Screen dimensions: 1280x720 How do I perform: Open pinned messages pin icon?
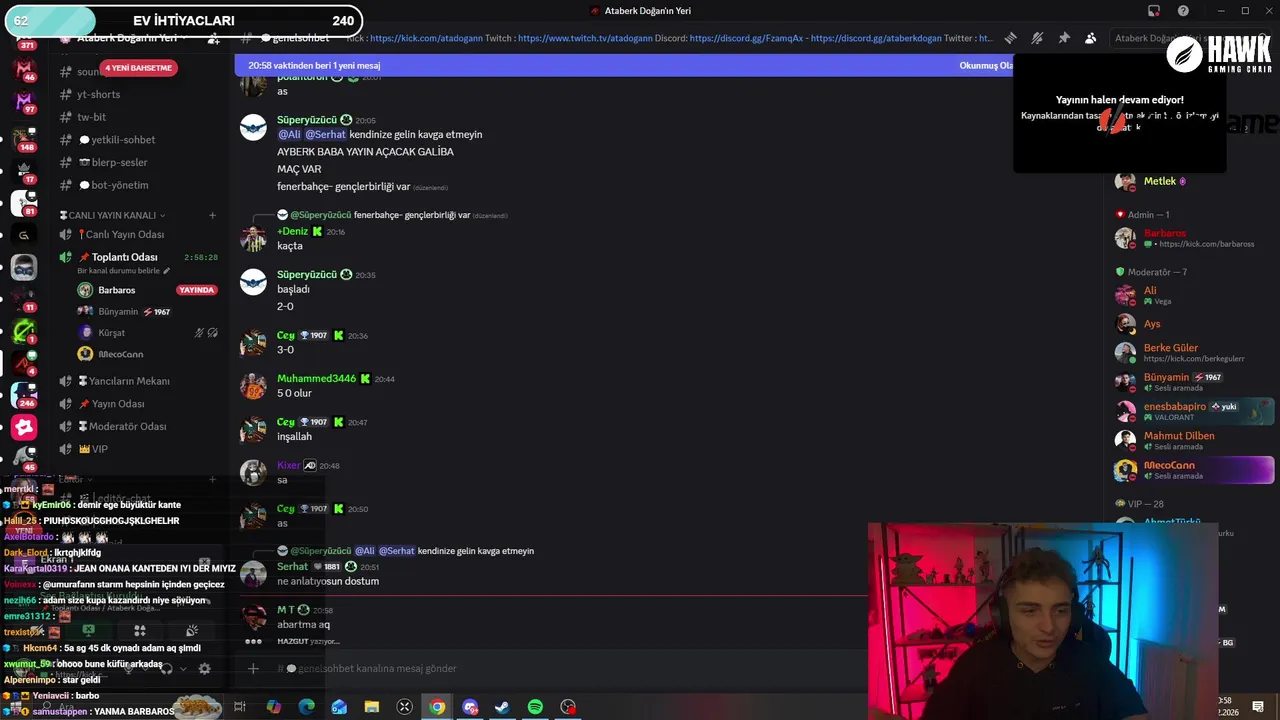(1064, 38)
